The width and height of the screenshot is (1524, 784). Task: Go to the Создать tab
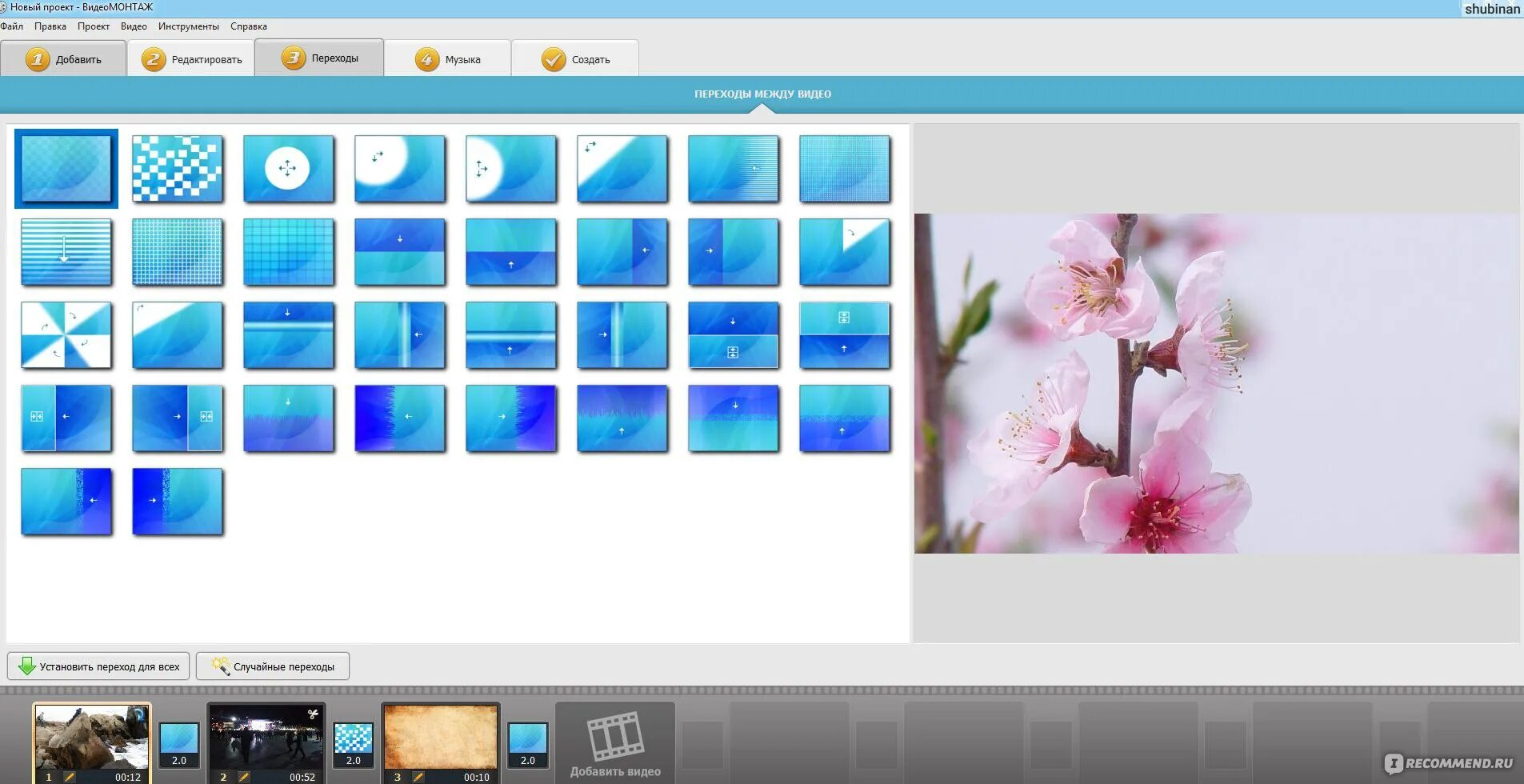pyautogui.click(x=575, y=59)
